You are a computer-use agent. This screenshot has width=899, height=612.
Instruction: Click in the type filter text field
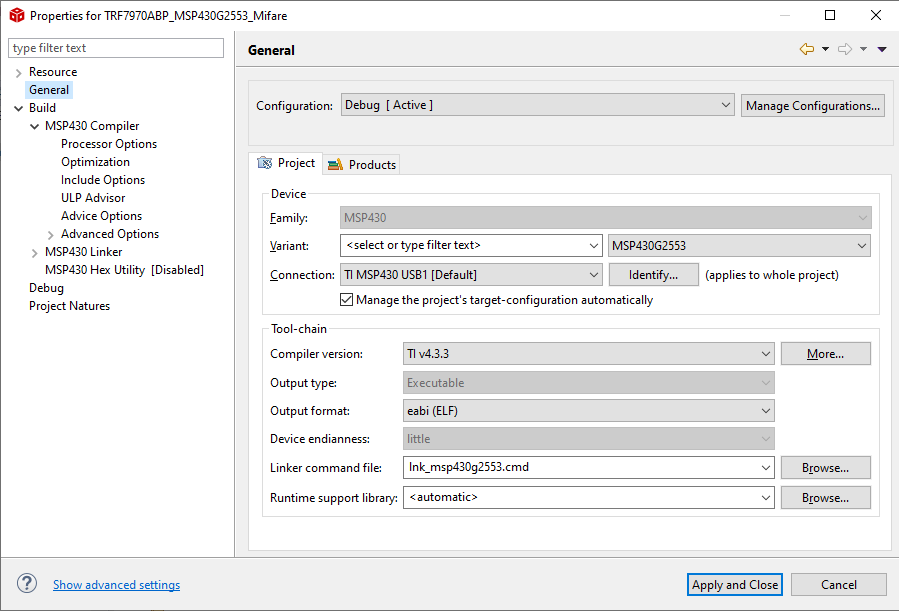pyautogui.click(x=116, y=48)
